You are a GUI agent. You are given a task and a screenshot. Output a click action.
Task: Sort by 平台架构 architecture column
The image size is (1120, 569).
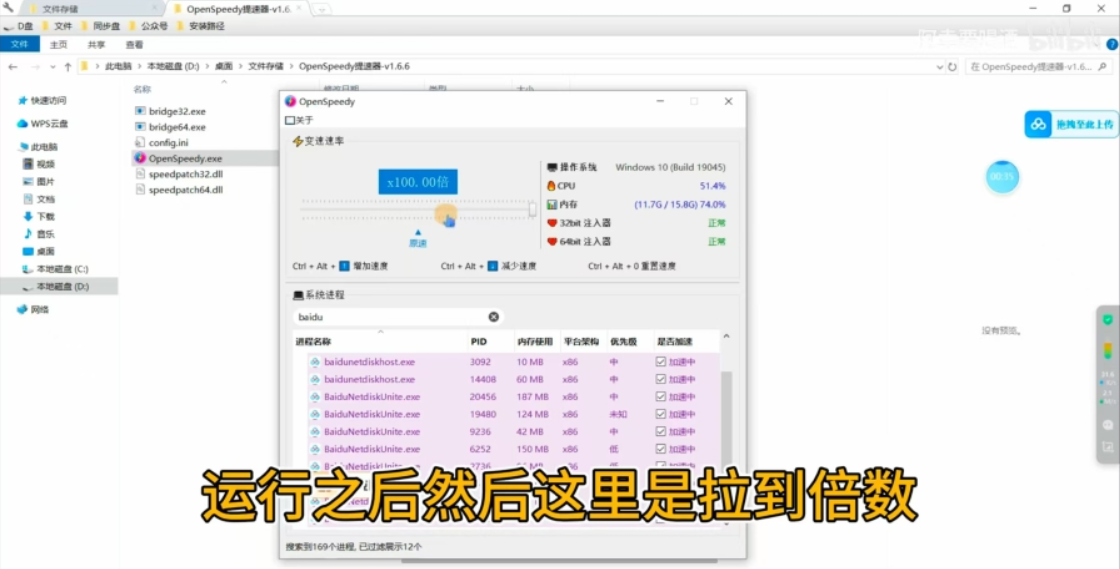point(581,342)
